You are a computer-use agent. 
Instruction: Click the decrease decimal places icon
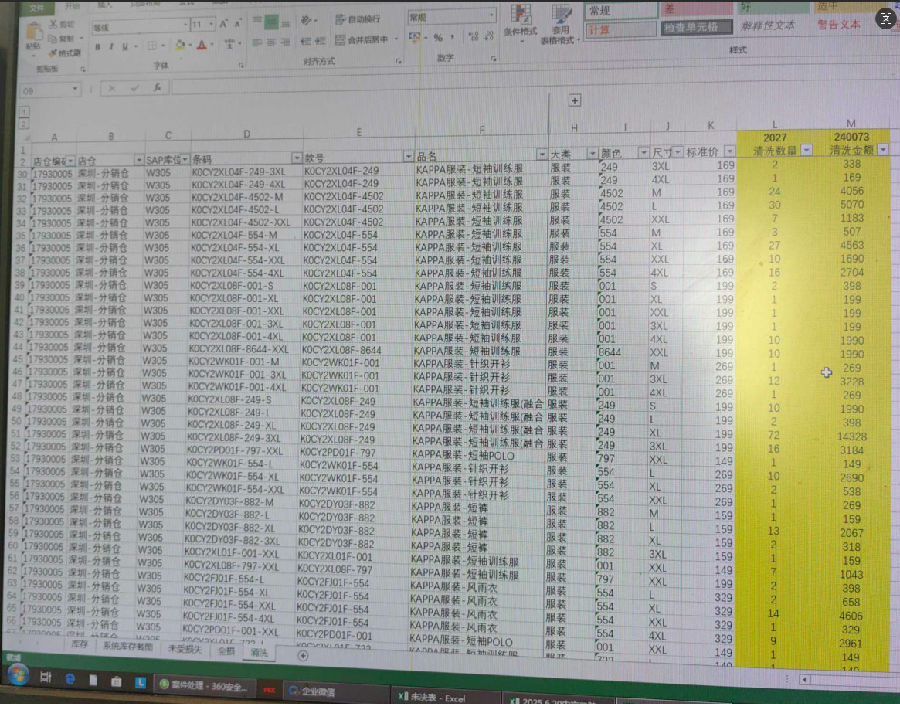490,36
